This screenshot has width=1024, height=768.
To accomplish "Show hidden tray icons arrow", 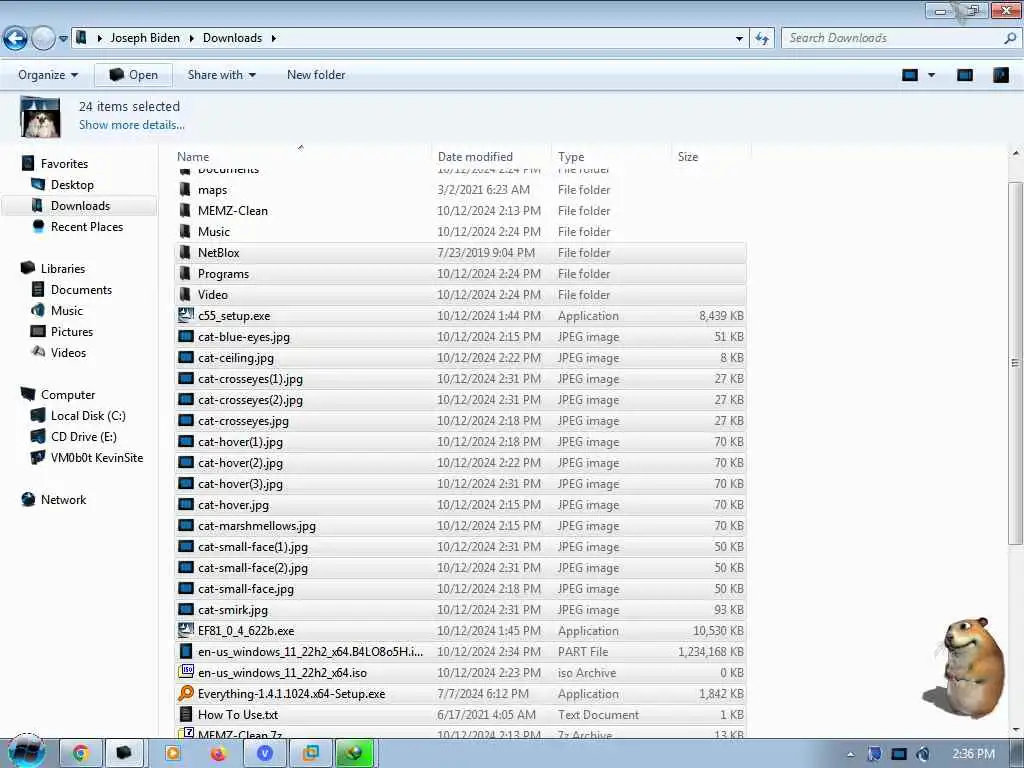I will 850,754.
